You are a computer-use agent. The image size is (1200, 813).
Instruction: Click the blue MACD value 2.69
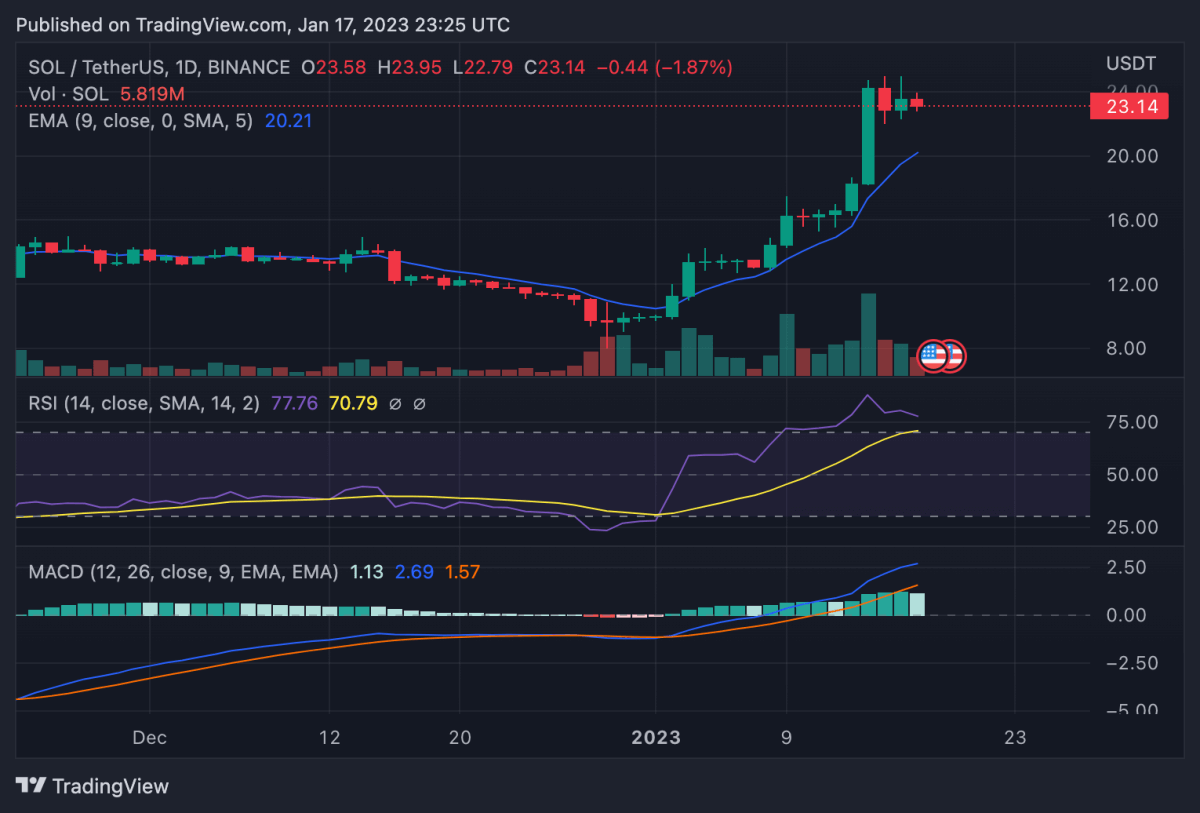pyautogui.click(x=414, y=573)
